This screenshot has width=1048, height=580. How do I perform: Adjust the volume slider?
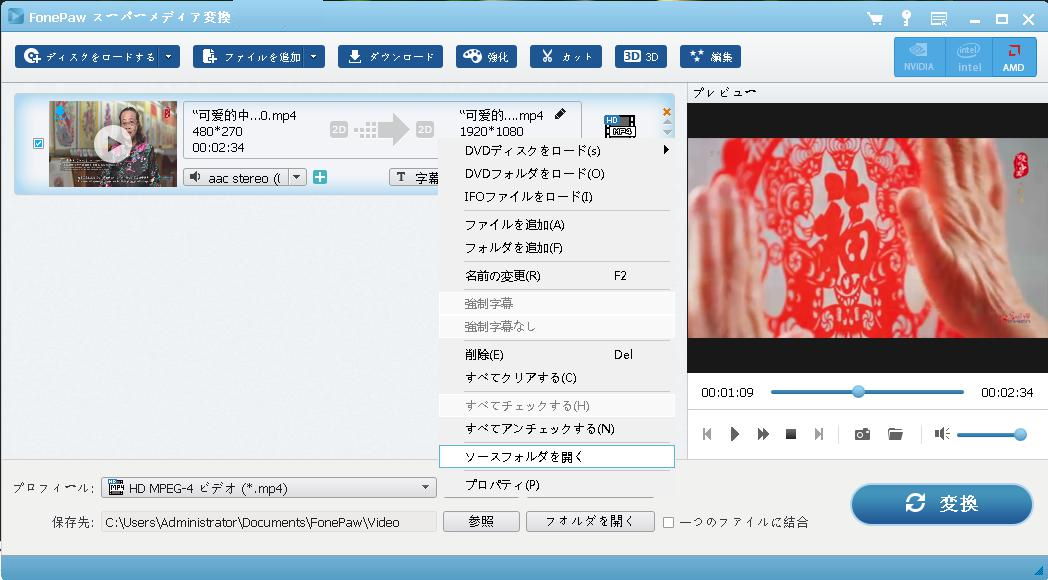point(991,435)
